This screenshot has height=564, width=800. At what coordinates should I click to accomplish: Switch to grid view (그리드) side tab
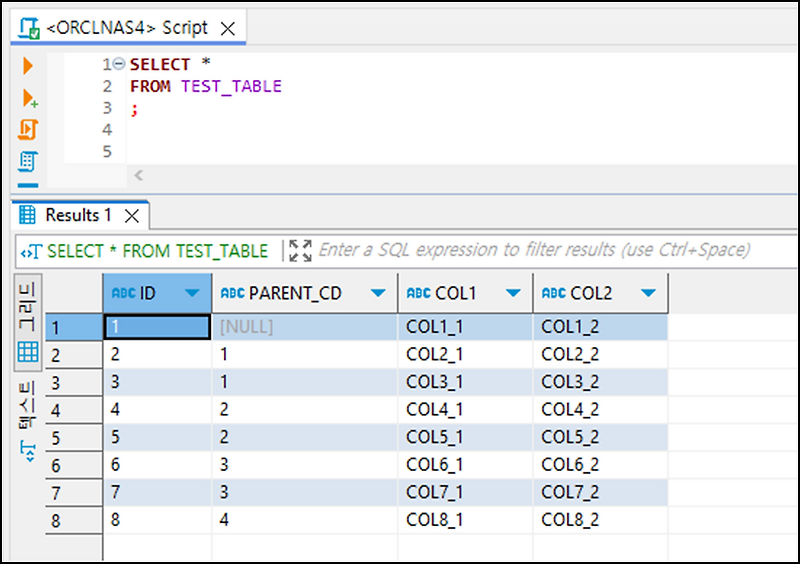[28, 322]
